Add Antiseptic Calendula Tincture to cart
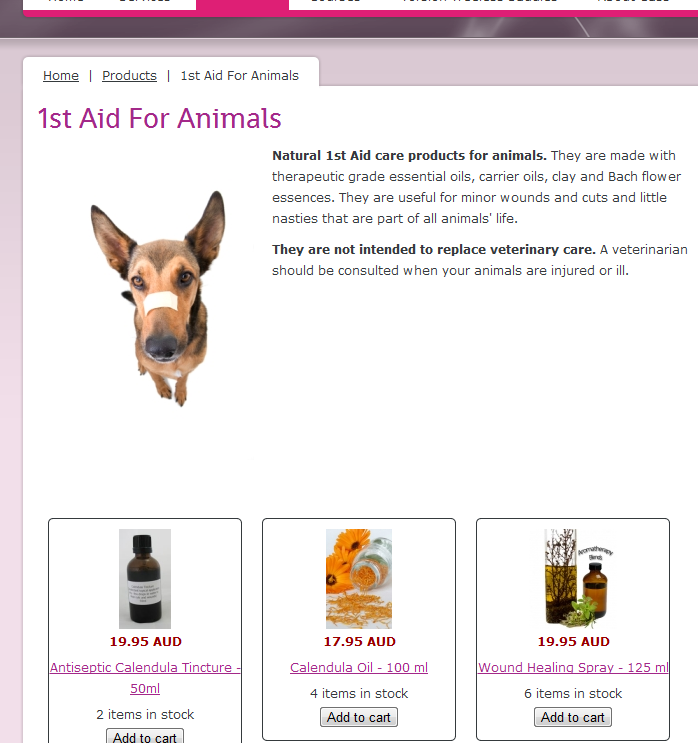The width and height of the screenshot is (698, 743). (145, 736)
